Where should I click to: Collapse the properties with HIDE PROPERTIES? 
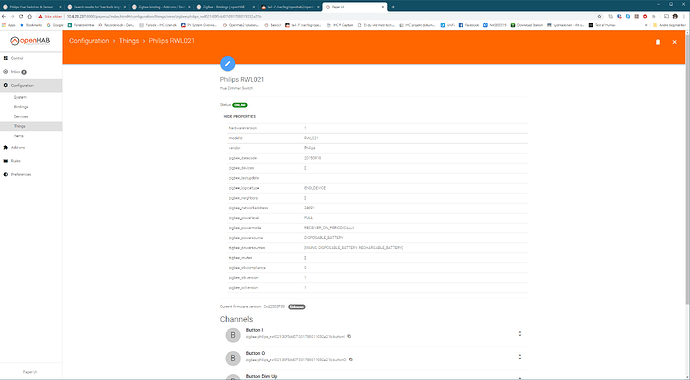click(239, 117)
